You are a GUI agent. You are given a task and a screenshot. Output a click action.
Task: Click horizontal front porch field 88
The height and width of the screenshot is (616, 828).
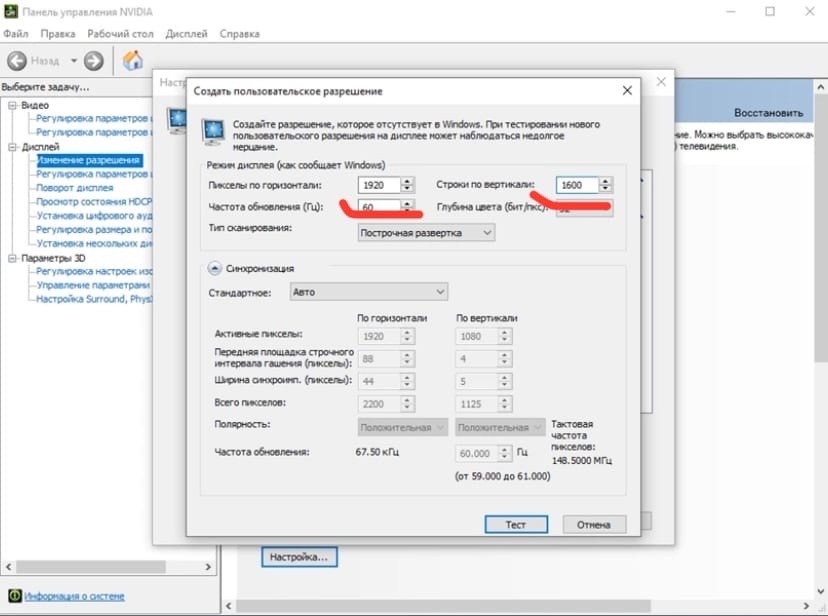[379, 359]
